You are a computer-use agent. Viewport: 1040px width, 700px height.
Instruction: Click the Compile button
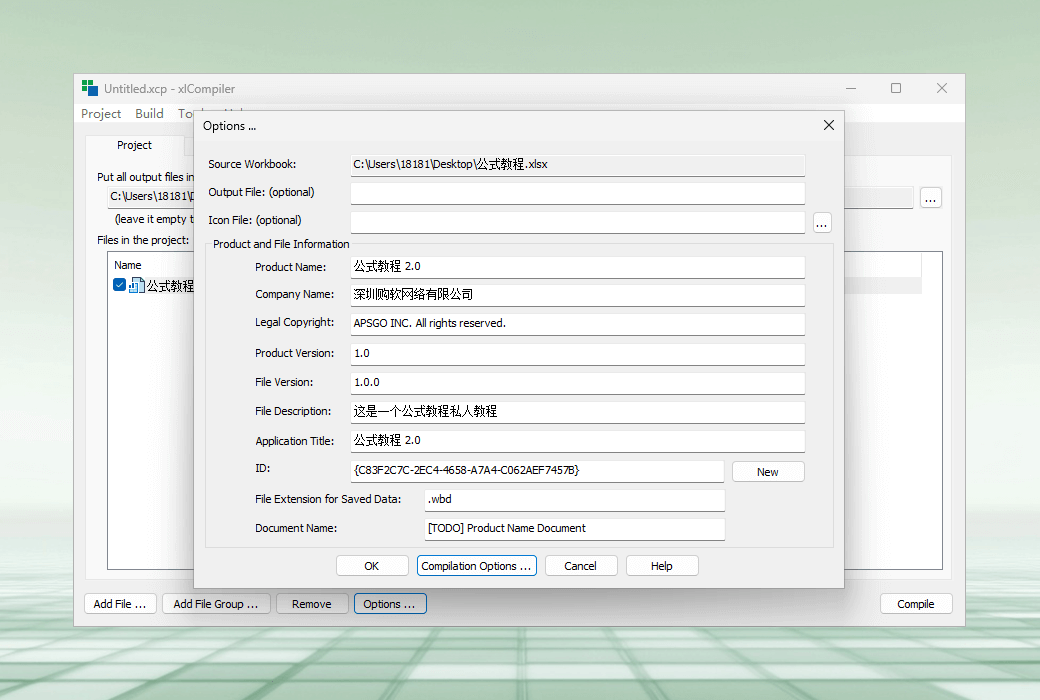coord(915,604)
